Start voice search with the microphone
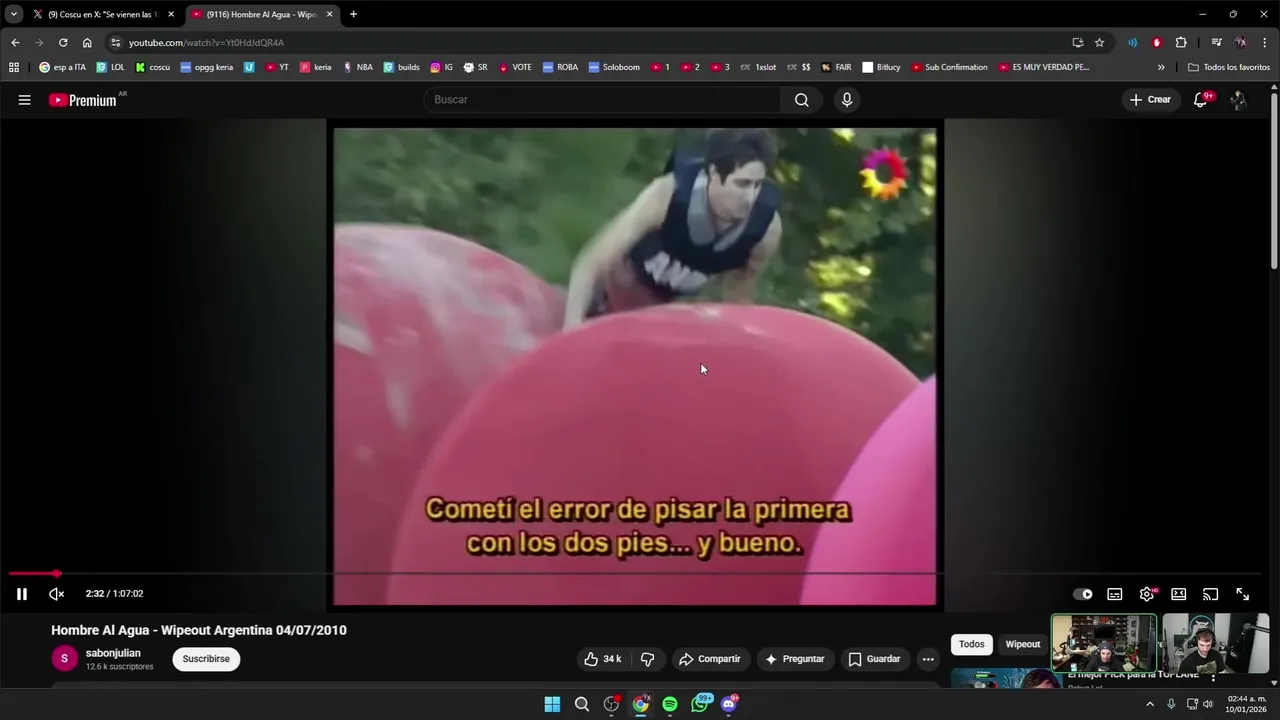 pos(847,100)
